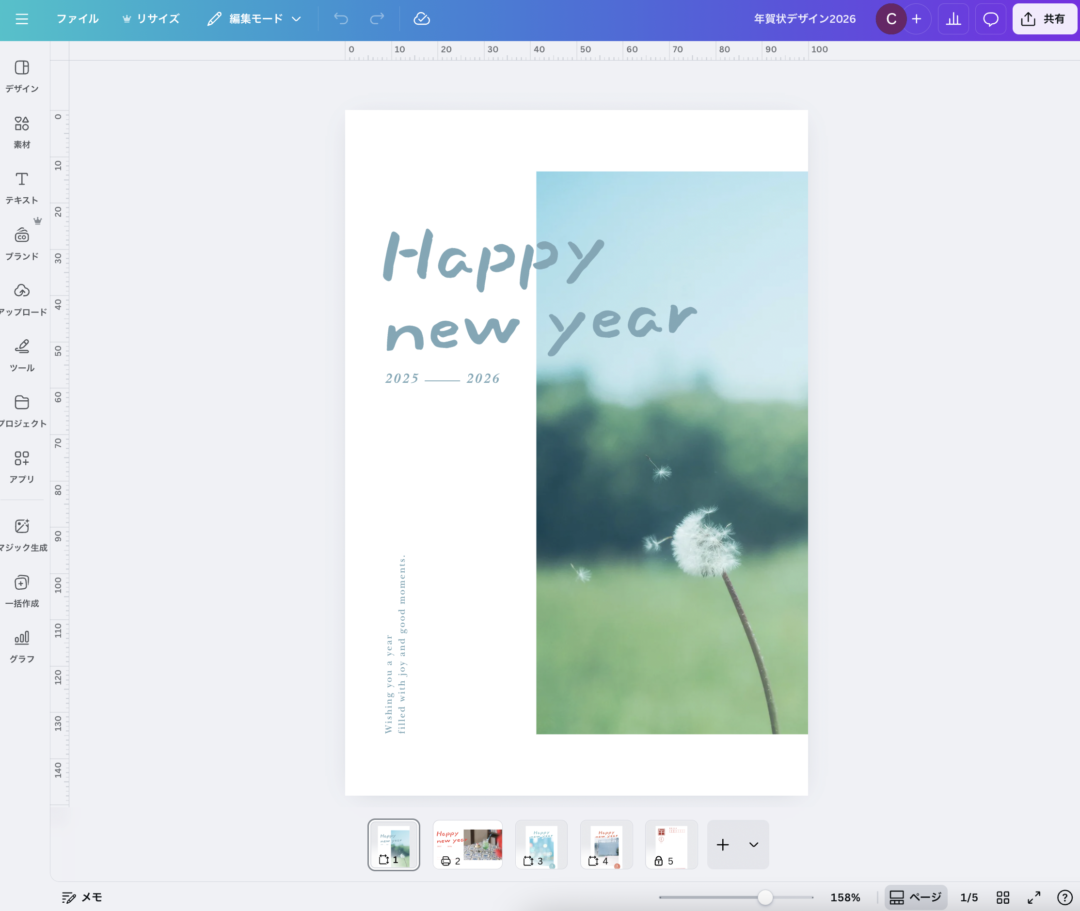This screenshot has height=911, width=1080.
Task: Toggle the ページ thumbnail strip view
Action: [915, 897]
